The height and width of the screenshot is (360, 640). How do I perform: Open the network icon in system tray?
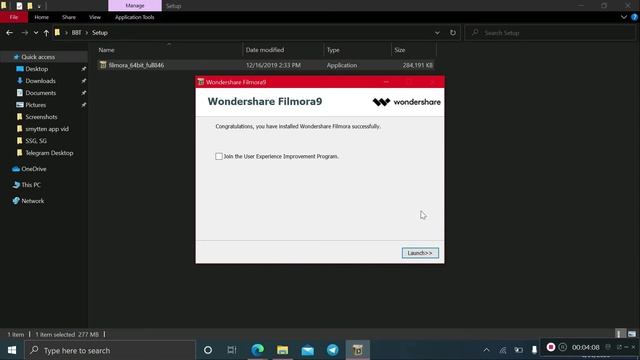503,350
